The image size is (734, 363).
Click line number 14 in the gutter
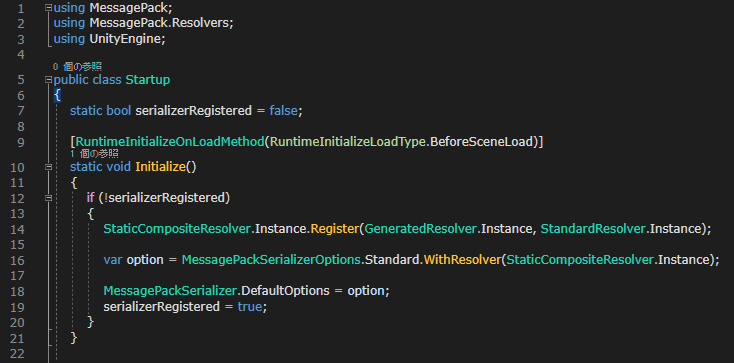[x=17, y=229]
